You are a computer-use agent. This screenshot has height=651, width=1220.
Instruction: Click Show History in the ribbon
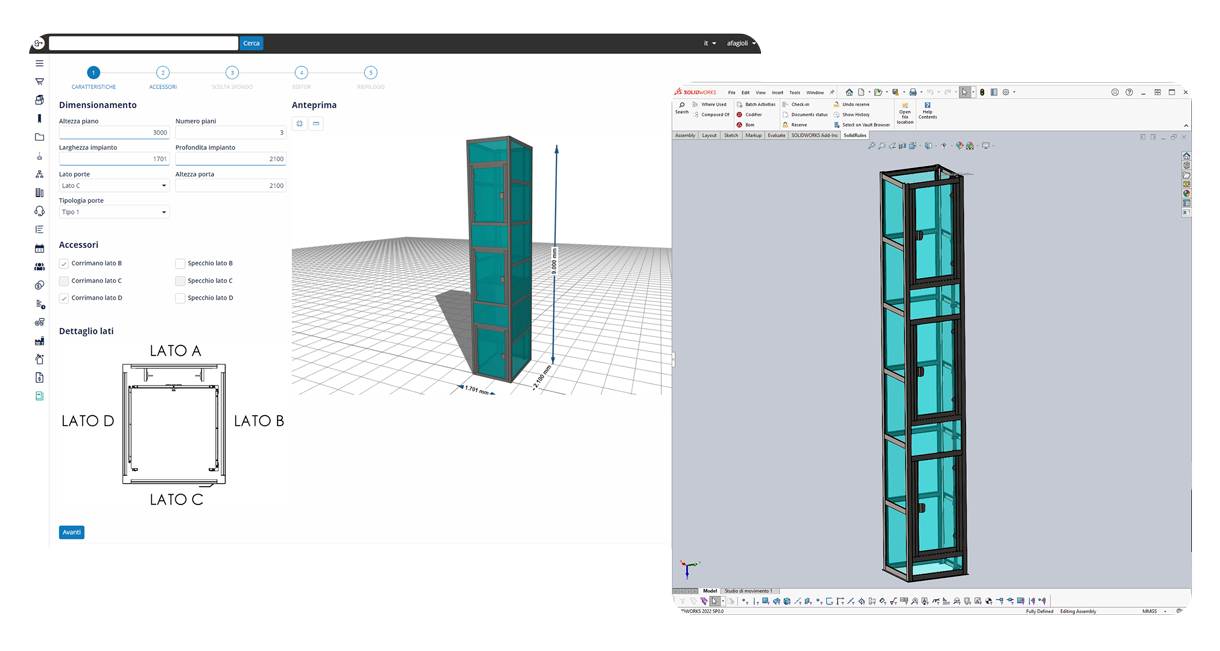click(x=851, y=114)
